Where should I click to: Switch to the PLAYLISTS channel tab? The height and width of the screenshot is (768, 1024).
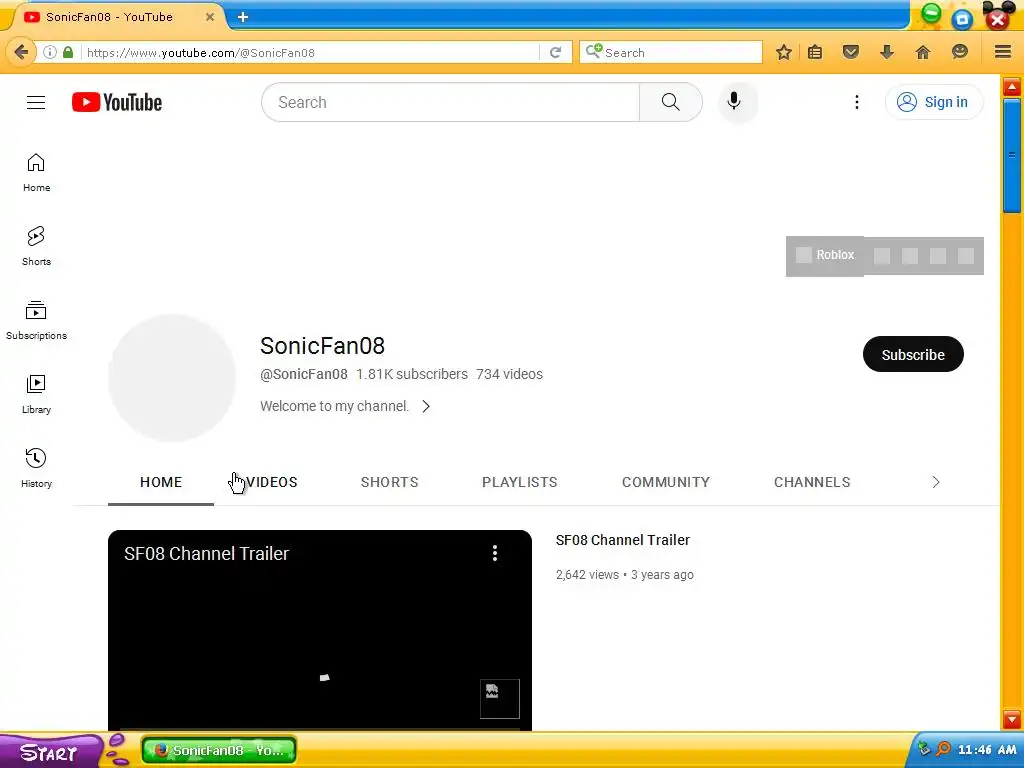tap(520, 482)
